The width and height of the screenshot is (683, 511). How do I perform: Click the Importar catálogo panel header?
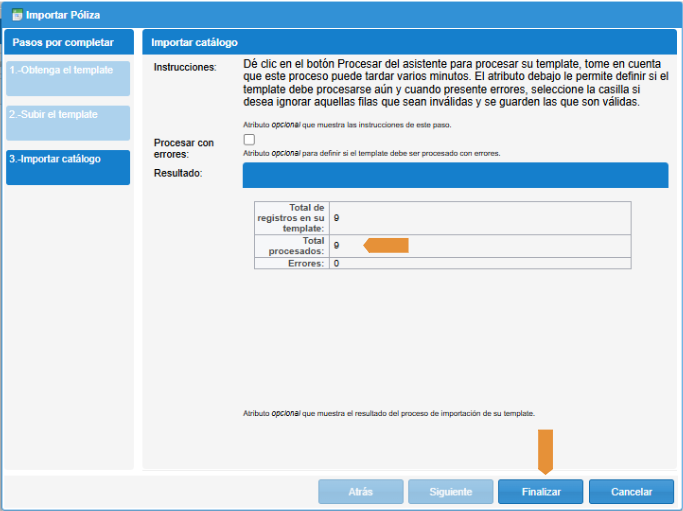(x=194, y=43)
